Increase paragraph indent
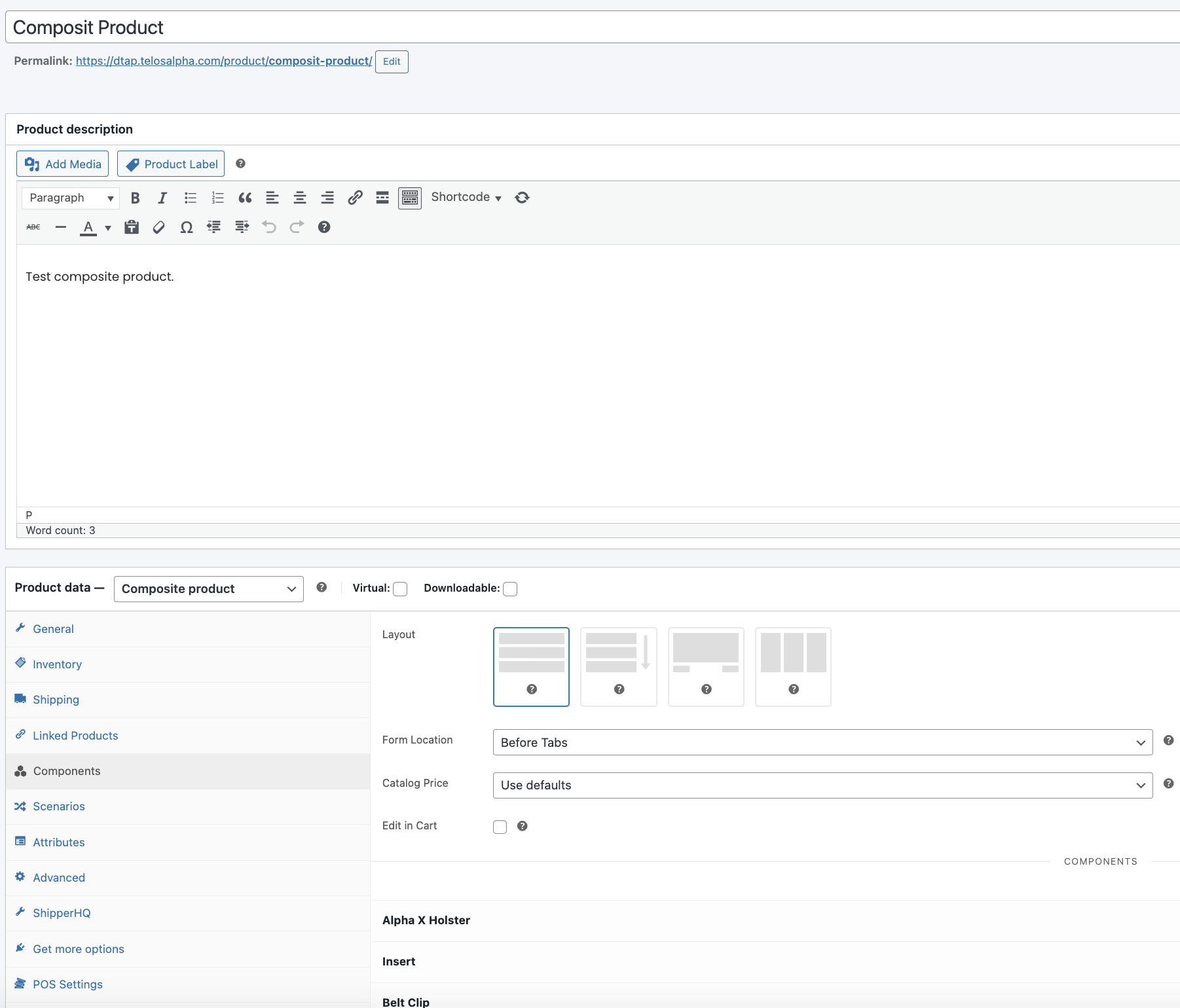 tap(242, 227)
